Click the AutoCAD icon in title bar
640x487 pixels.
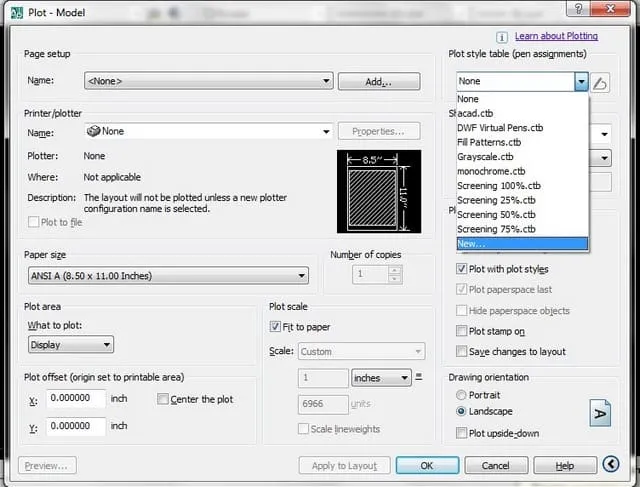tap(17, 13)
